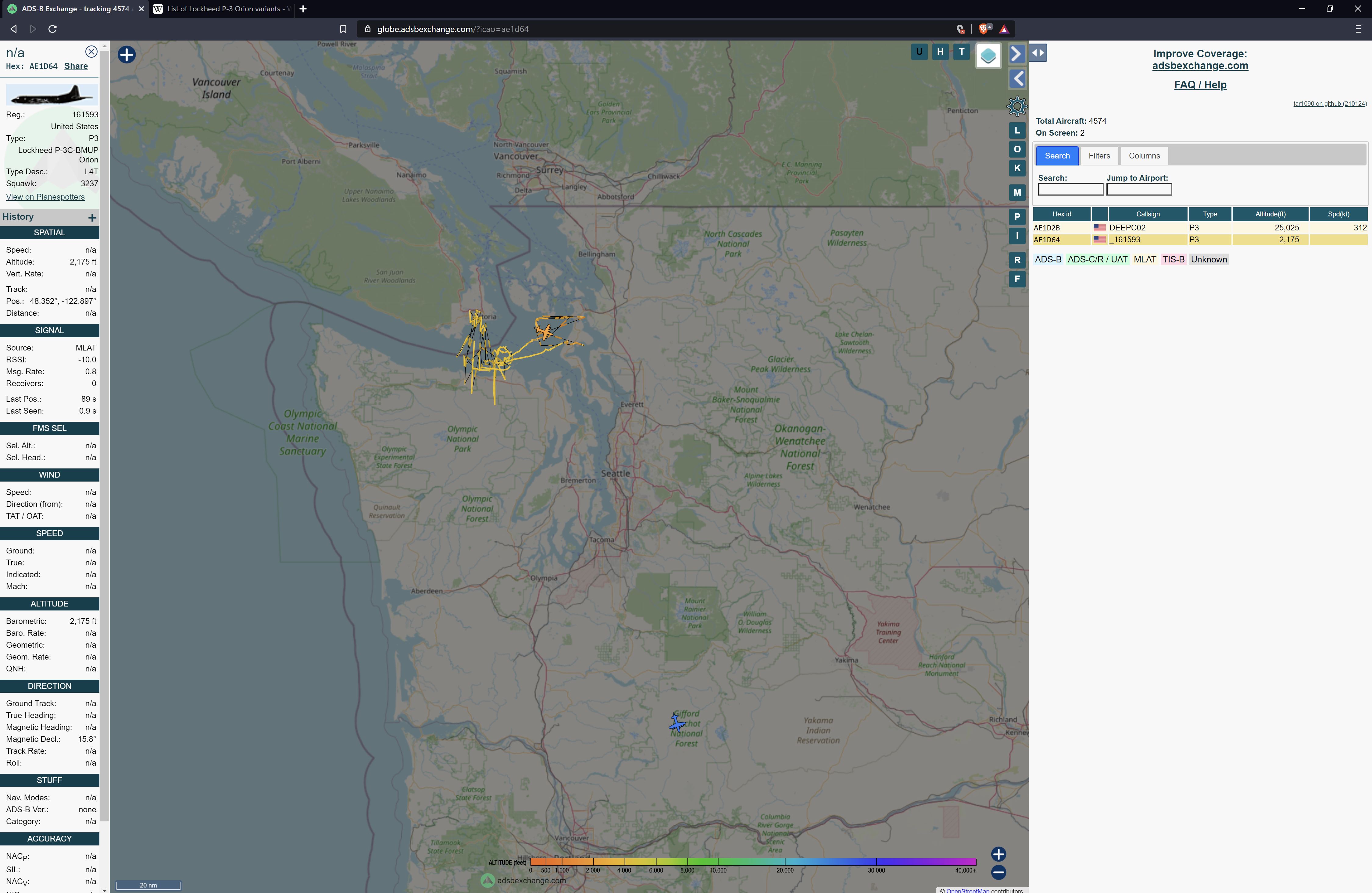Close the ADS-B Exchange browser tab
This screenshot has width=1372, height=893.
pos(141,9)
